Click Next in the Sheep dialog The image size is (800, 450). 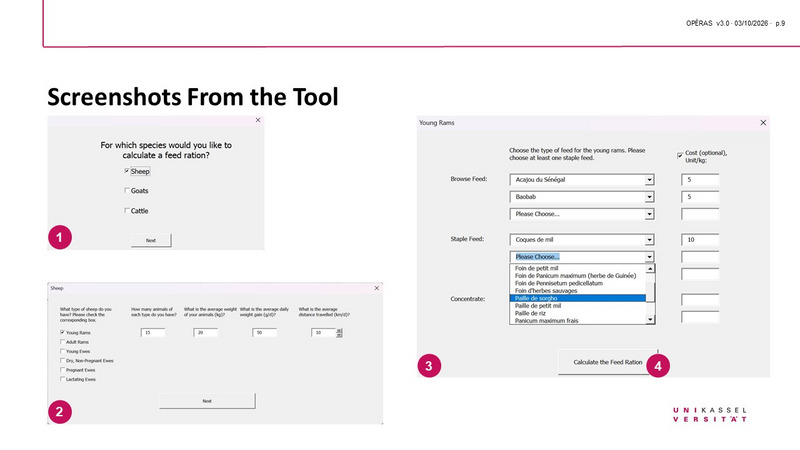207,400
